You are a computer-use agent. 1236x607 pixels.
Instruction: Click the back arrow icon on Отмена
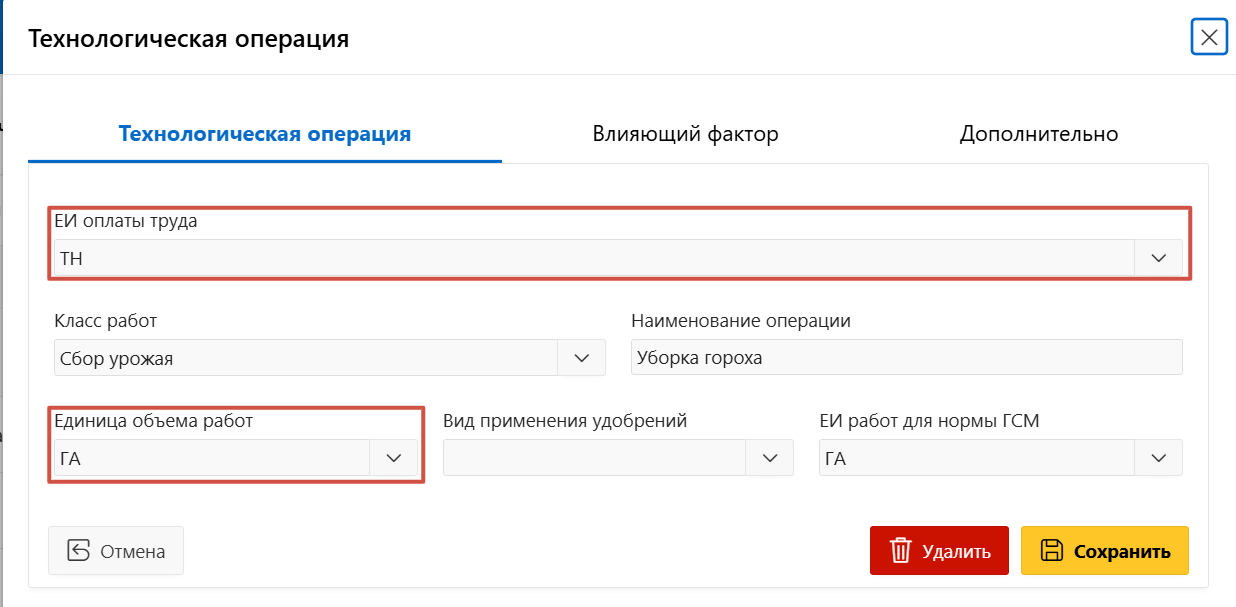(79, 551)
